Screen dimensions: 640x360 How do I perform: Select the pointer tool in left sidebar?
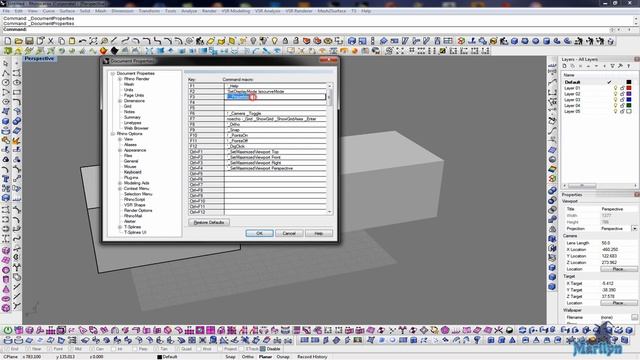pyautogui.click(x=6, y=63)
